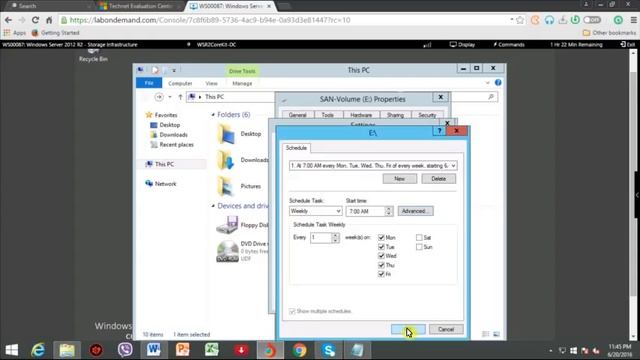Open the browser home page

(x=49, y=20)
